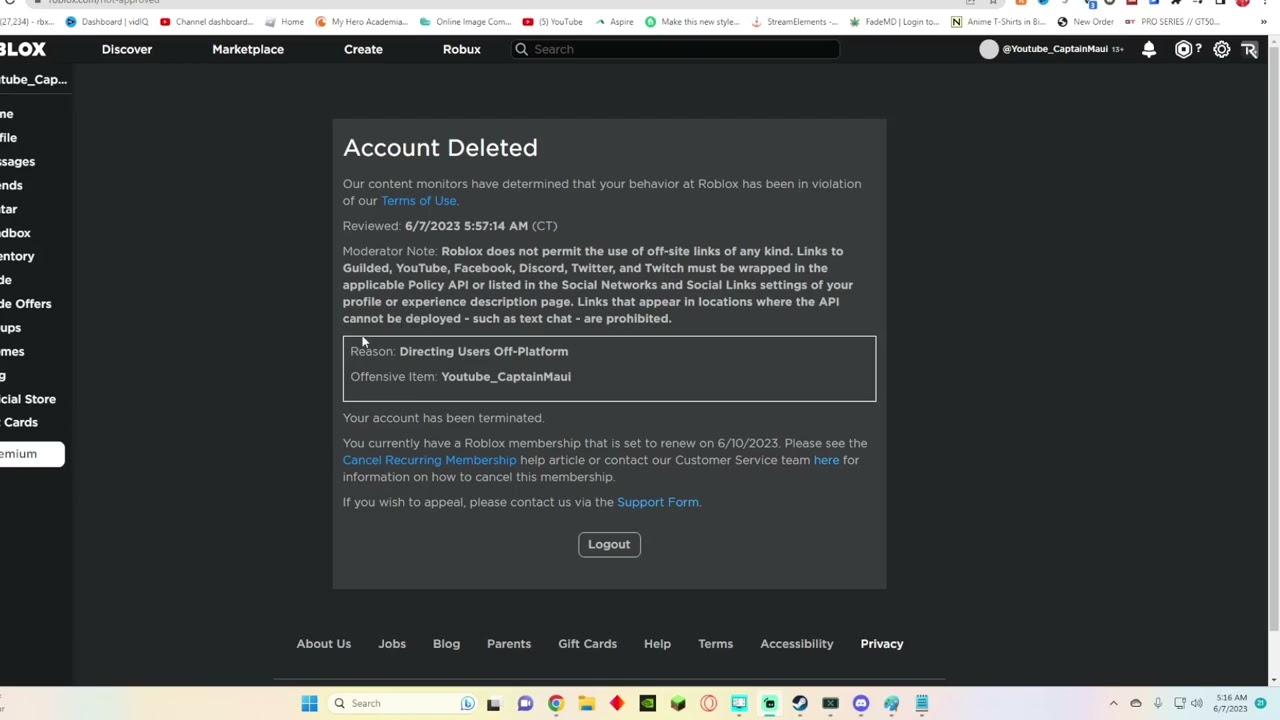
Task: Open the settings gear in Roblox header
Action: coord(1222,49)
